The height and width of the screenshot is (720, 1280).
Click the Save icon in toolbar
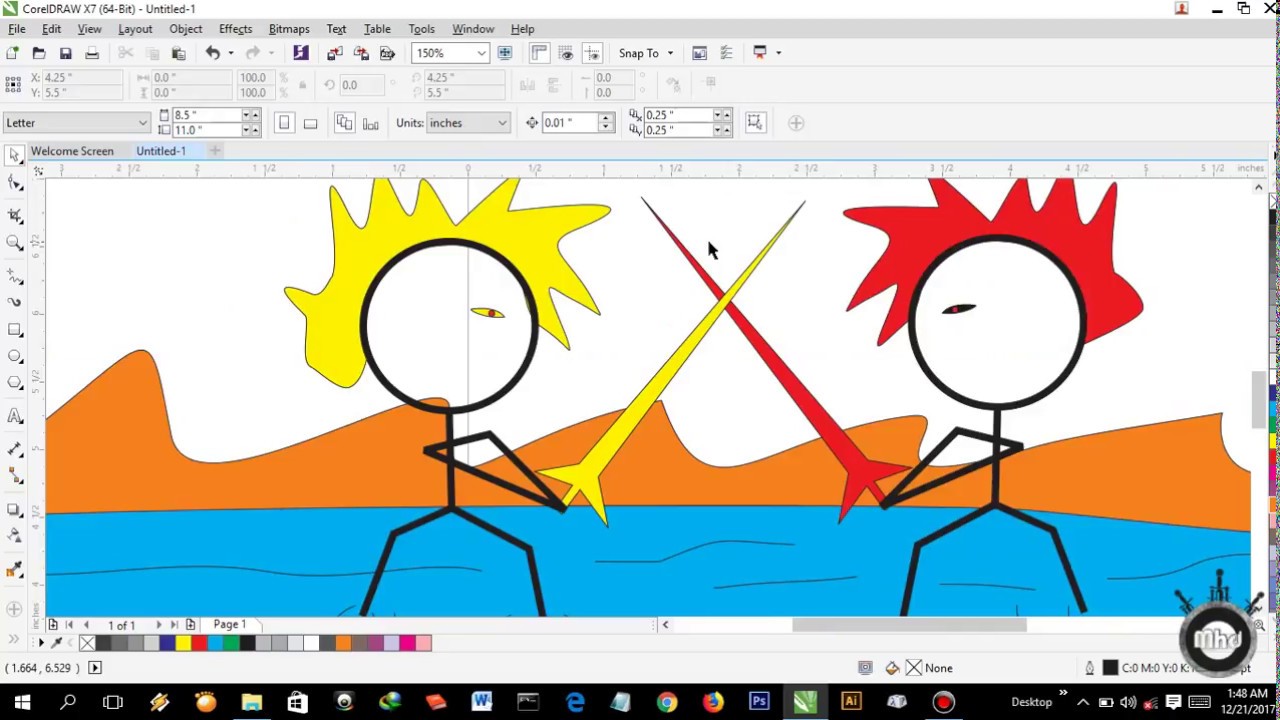point(65,53)
